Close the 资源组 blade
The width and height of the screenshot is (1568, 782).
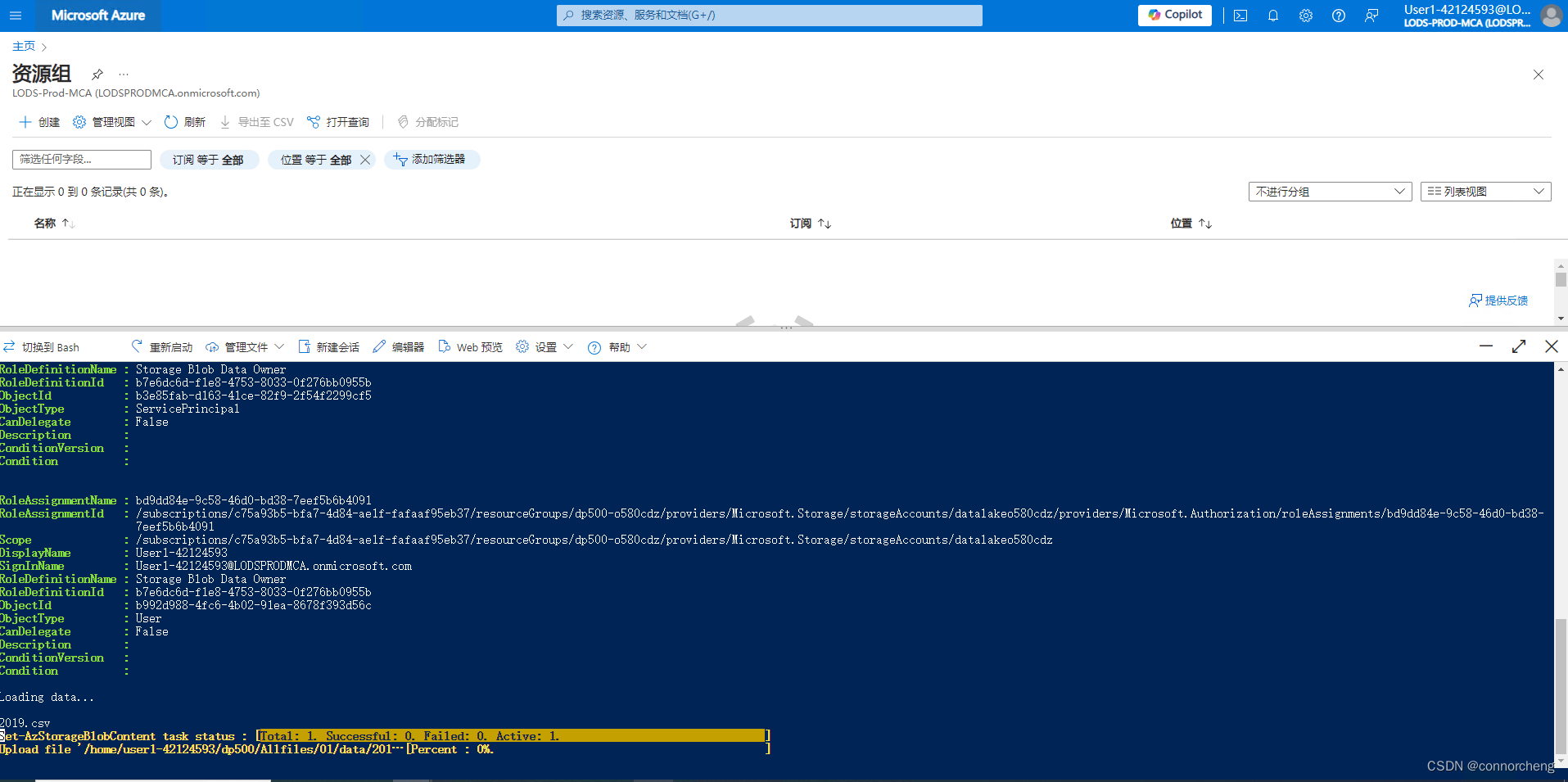pyautogui.click(x=1539, y=75)
